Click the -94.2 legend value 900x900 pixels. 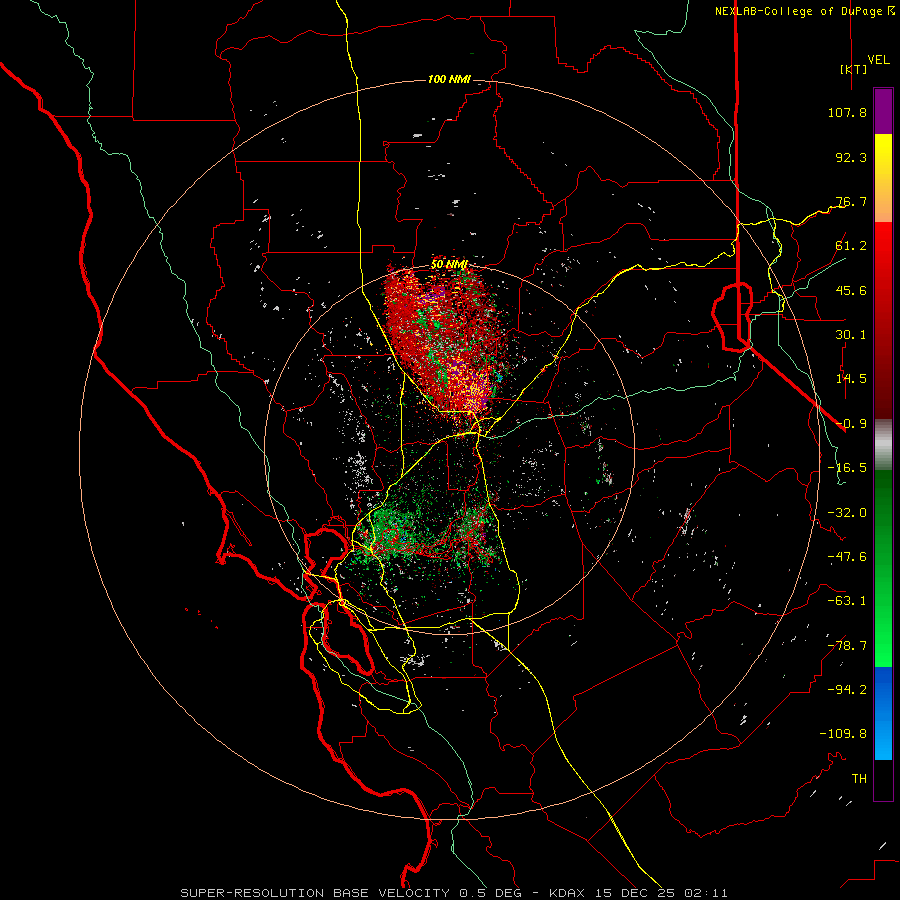tap(847, 690)
